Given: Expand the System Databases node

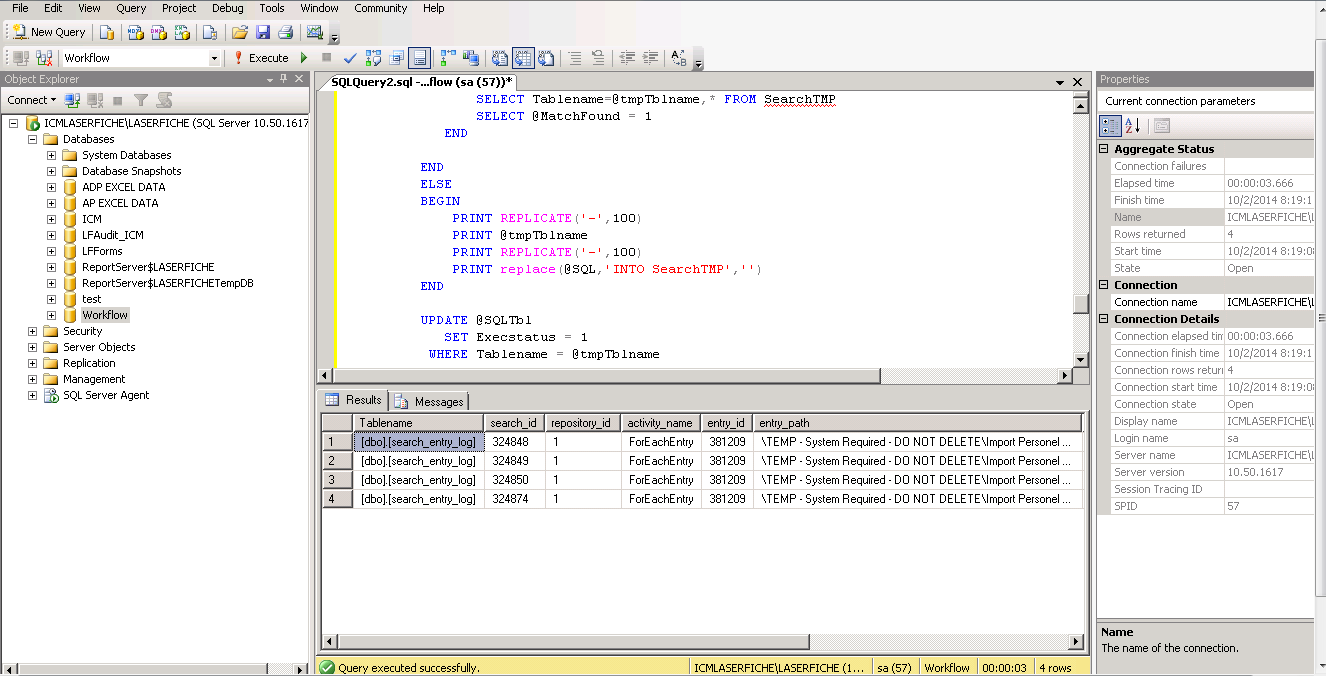Looking at the screenshot, I should click(x=51, y=155).
